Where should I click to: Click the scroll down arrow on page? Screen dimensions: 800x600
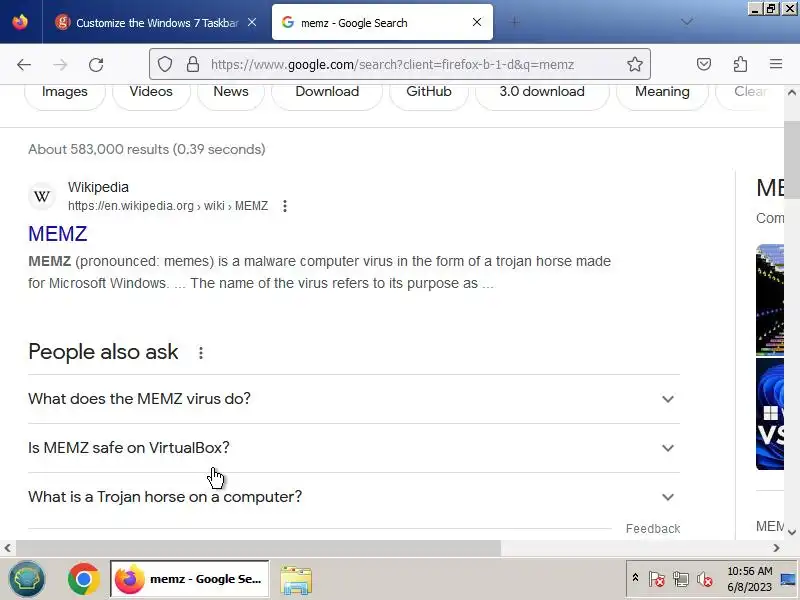(x=792, y=532)
